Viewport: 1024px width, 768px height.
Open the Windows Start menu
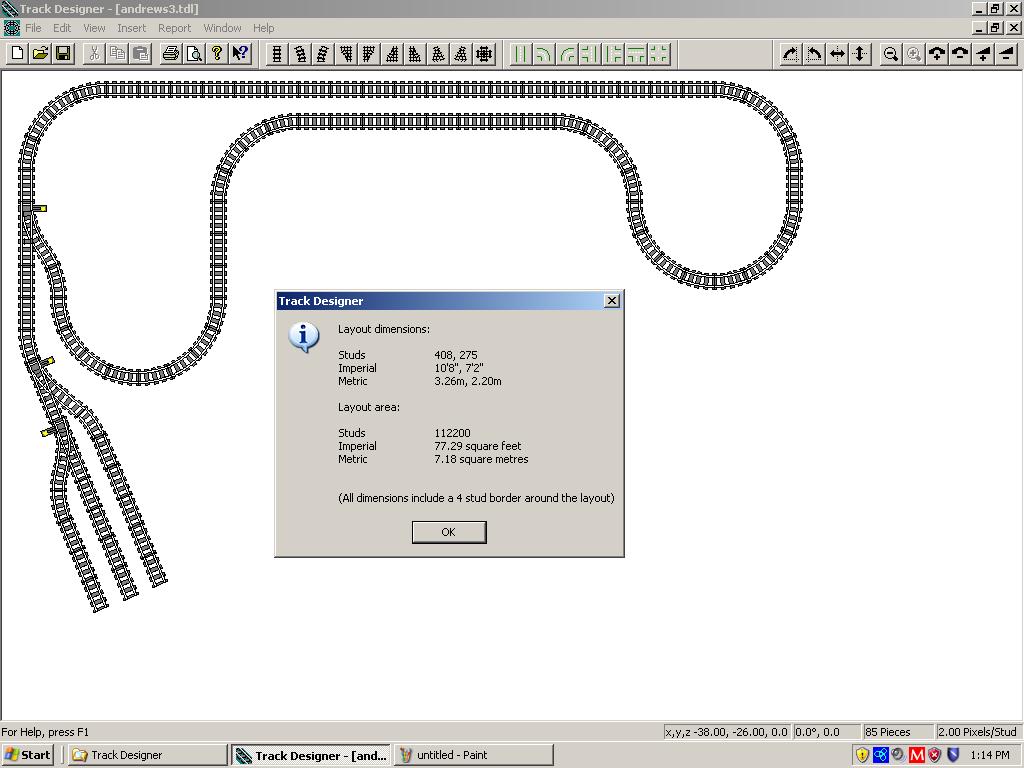point(28,755)
